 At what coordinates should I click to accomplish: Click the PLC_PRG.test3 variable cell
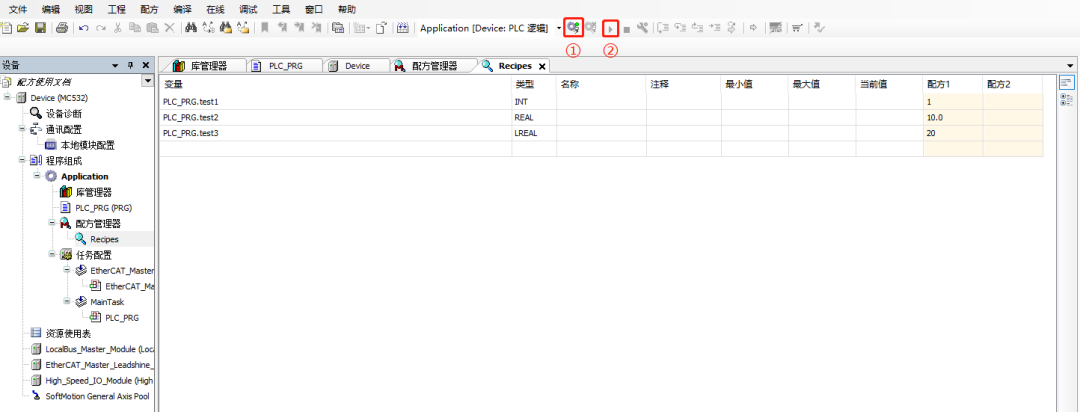coord(335,133)
